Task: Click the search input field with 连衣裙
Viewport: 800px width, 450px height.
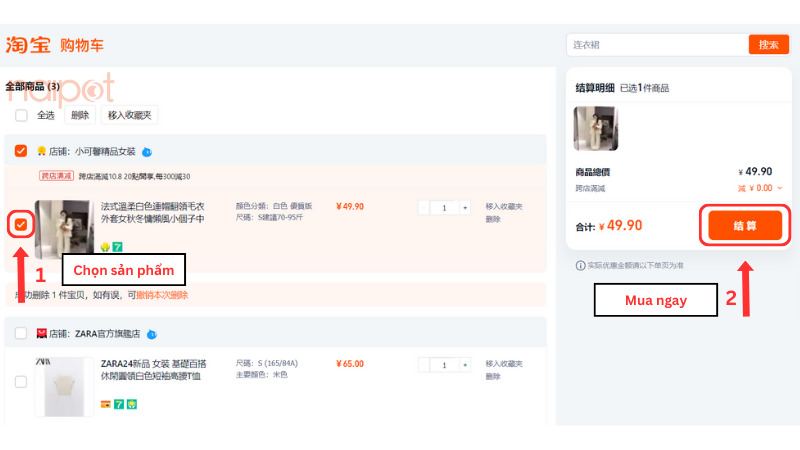Action: point(657,45)
